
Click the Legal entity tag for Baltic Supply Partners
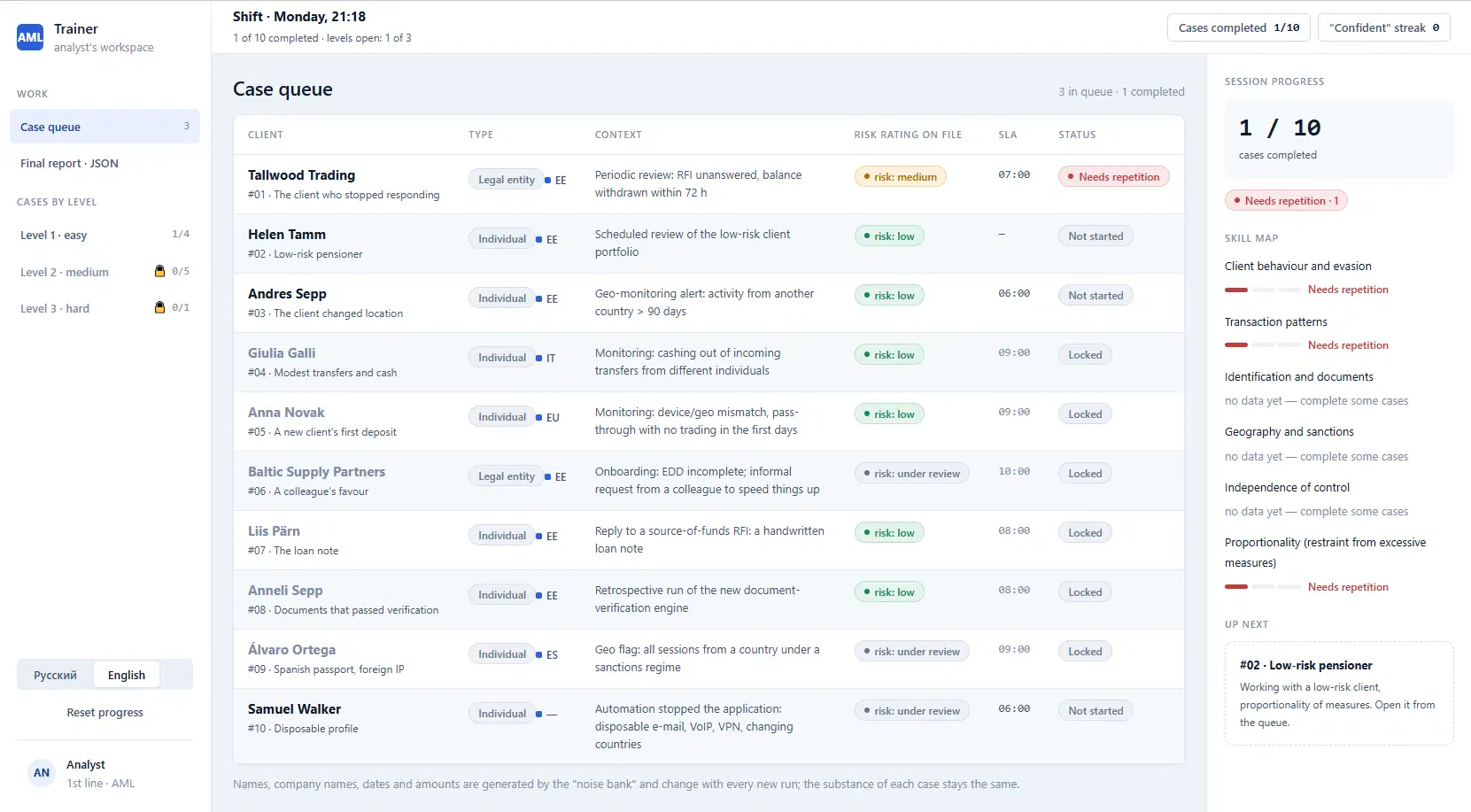click(x=507, y=476)
